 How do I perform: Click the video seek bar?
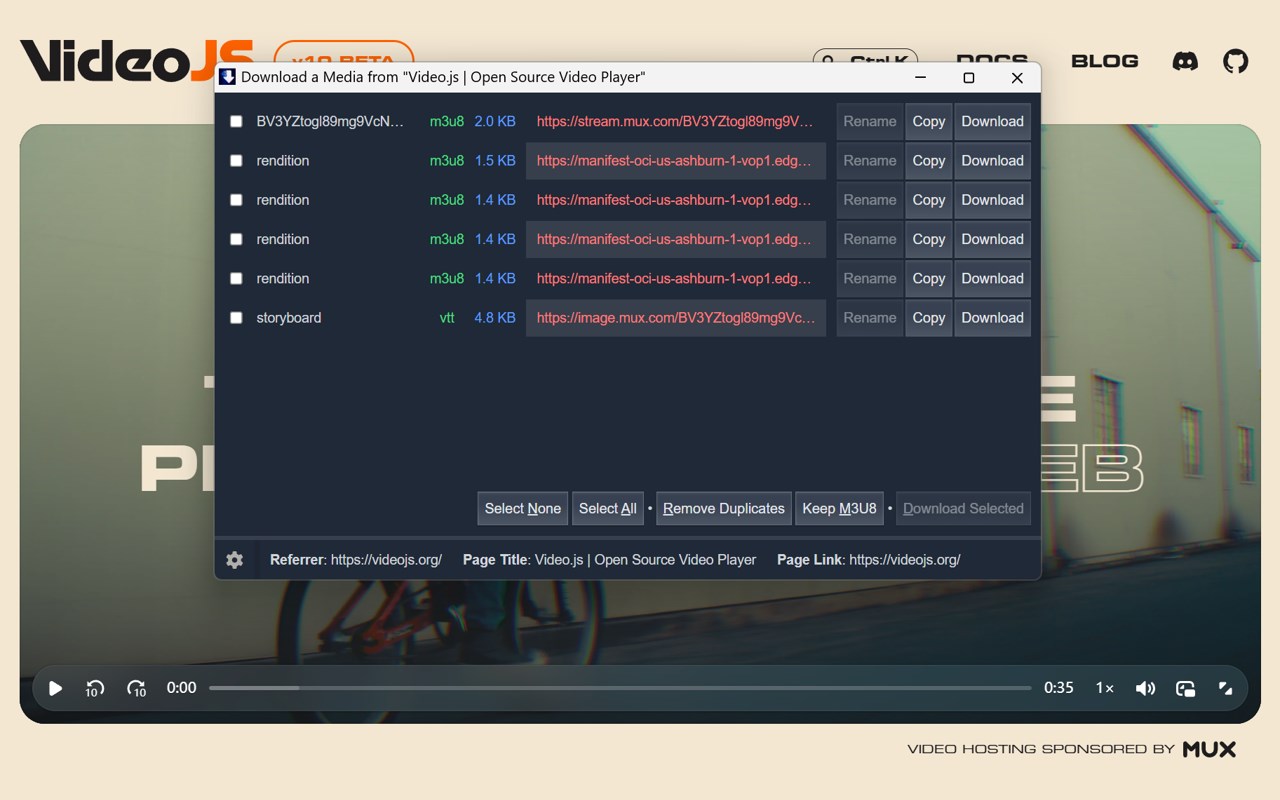(x=620, y=688)
